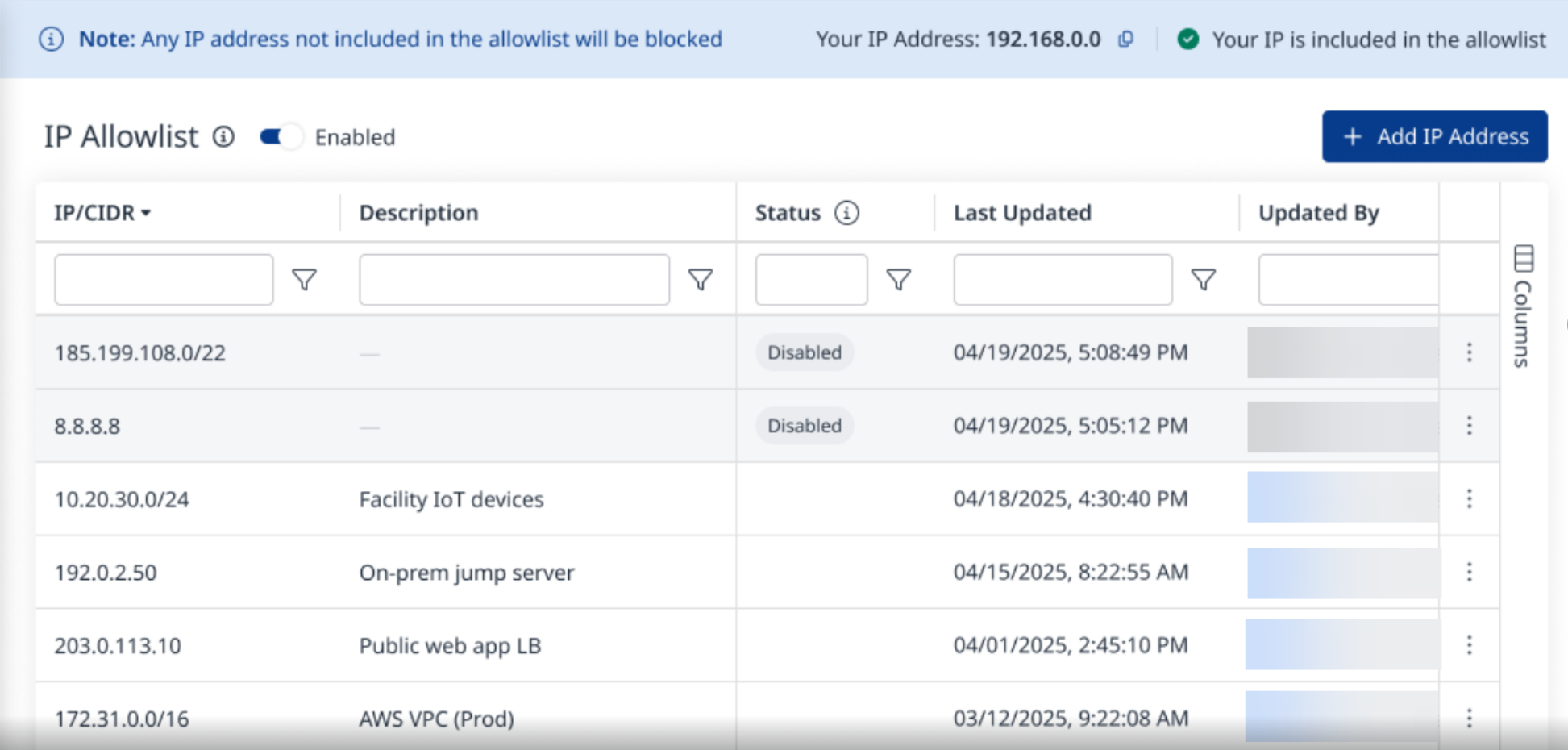Viewport: 1568px width, 750px height.
Task: Select the AWS VPC (Prod) row
Action: pyautogui.click(x=436, y=718)
